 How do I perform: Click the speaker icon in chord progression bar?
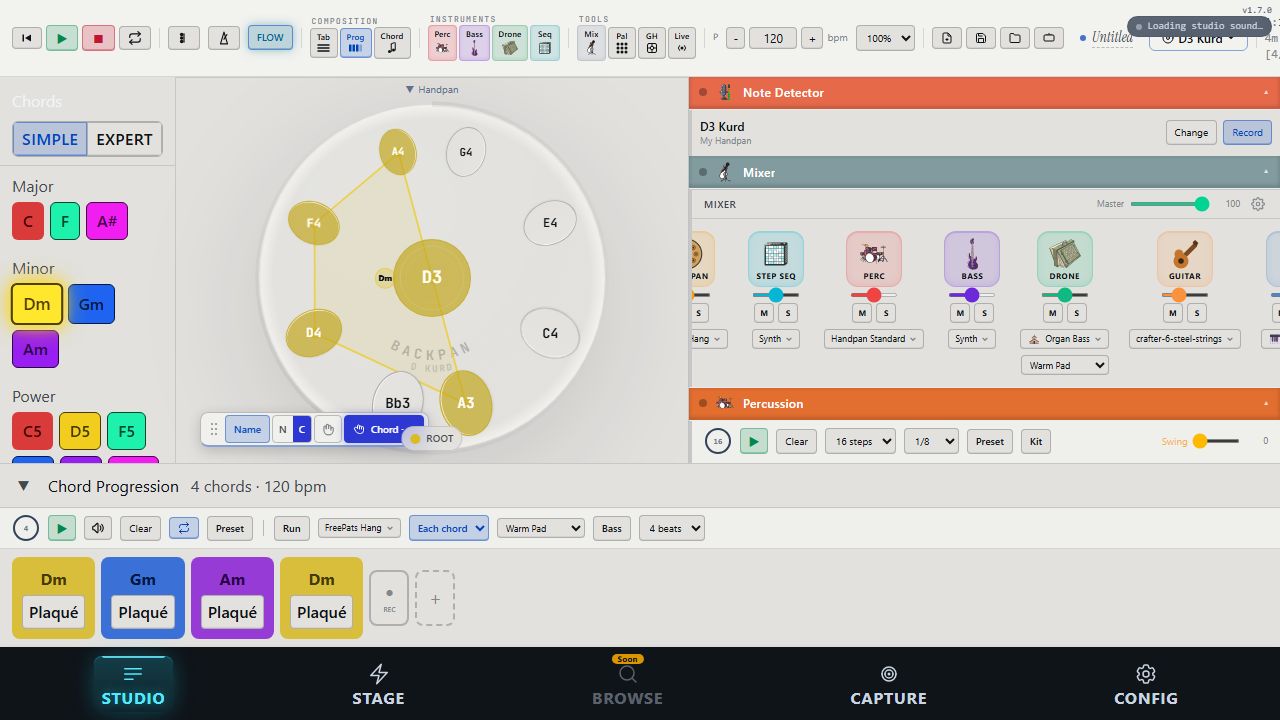point(98,528)
